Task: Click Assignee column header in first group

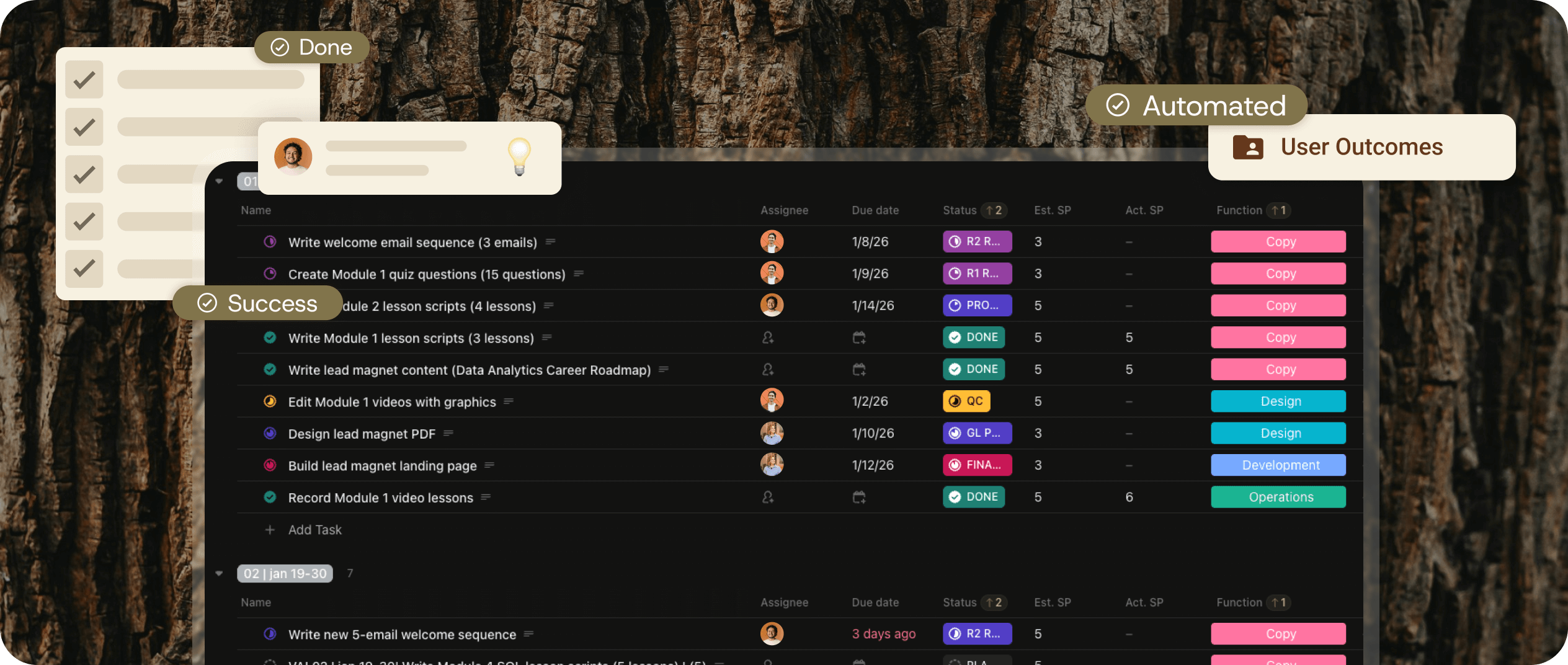Action: click(x=785, y=210)
